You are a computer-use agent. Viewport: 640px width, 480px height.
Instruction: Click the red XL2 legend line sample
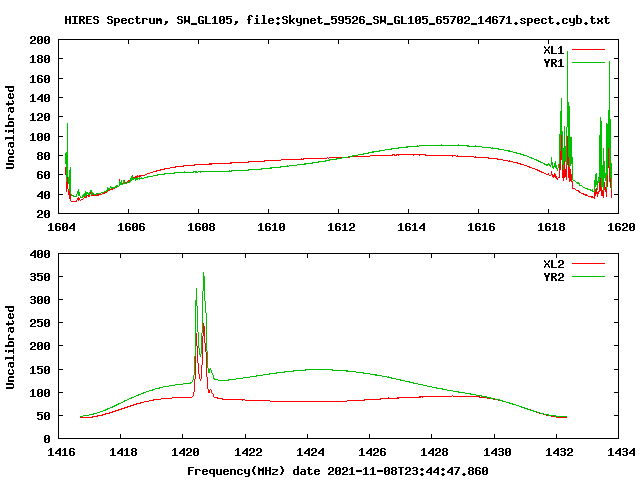click(588, 264)
